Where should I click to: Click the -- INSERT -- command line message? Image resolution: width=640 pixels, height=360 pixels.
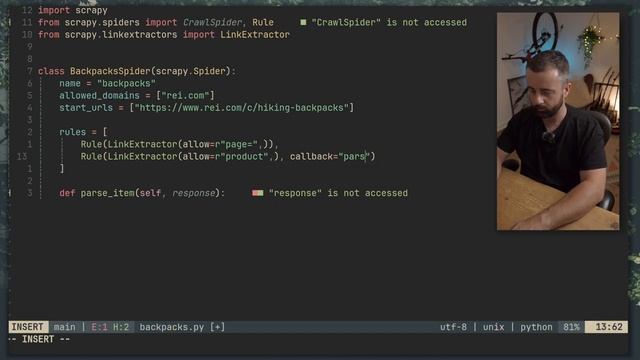[x=39, y=339]
